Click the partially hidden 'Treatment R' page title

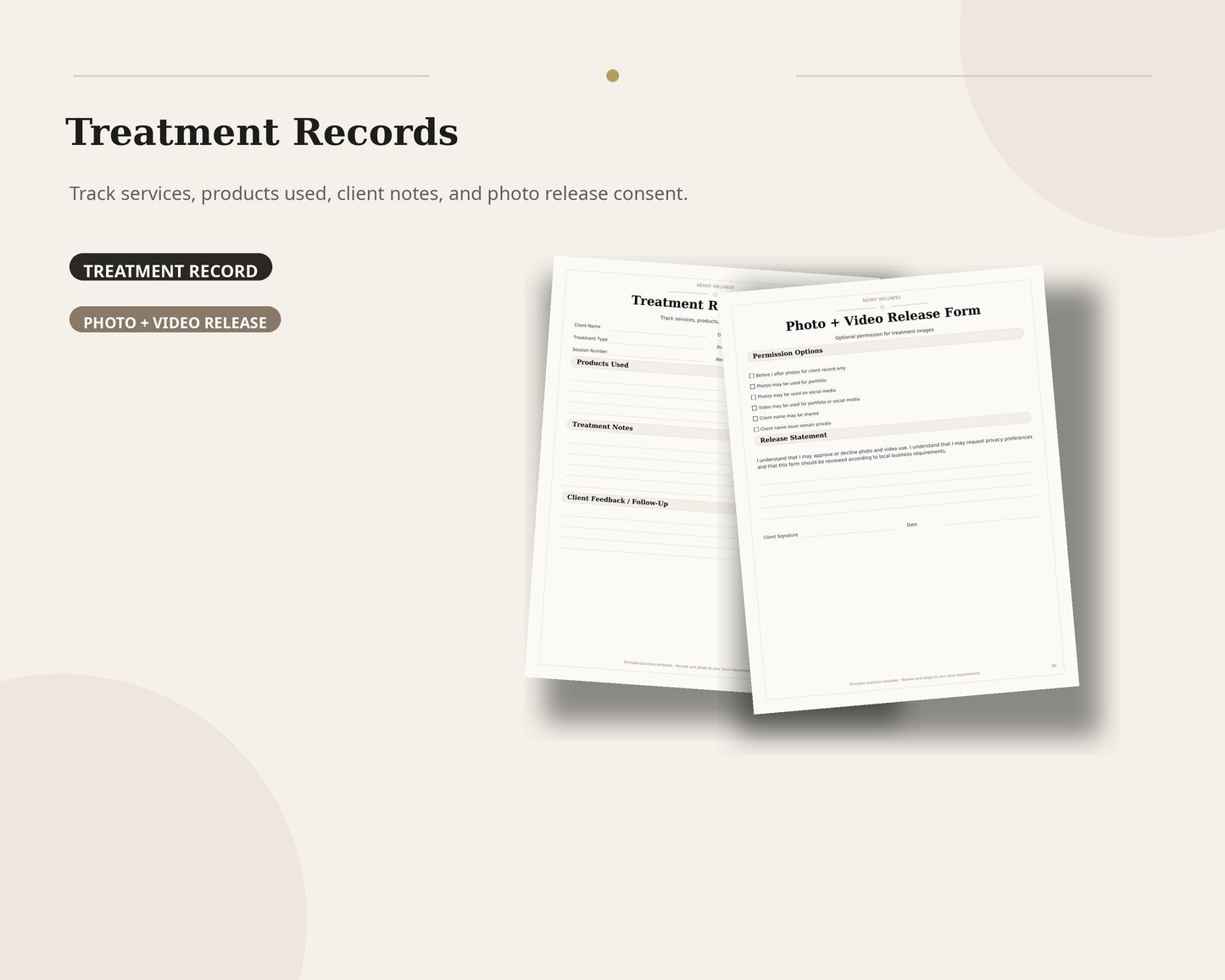click(675, 303)
